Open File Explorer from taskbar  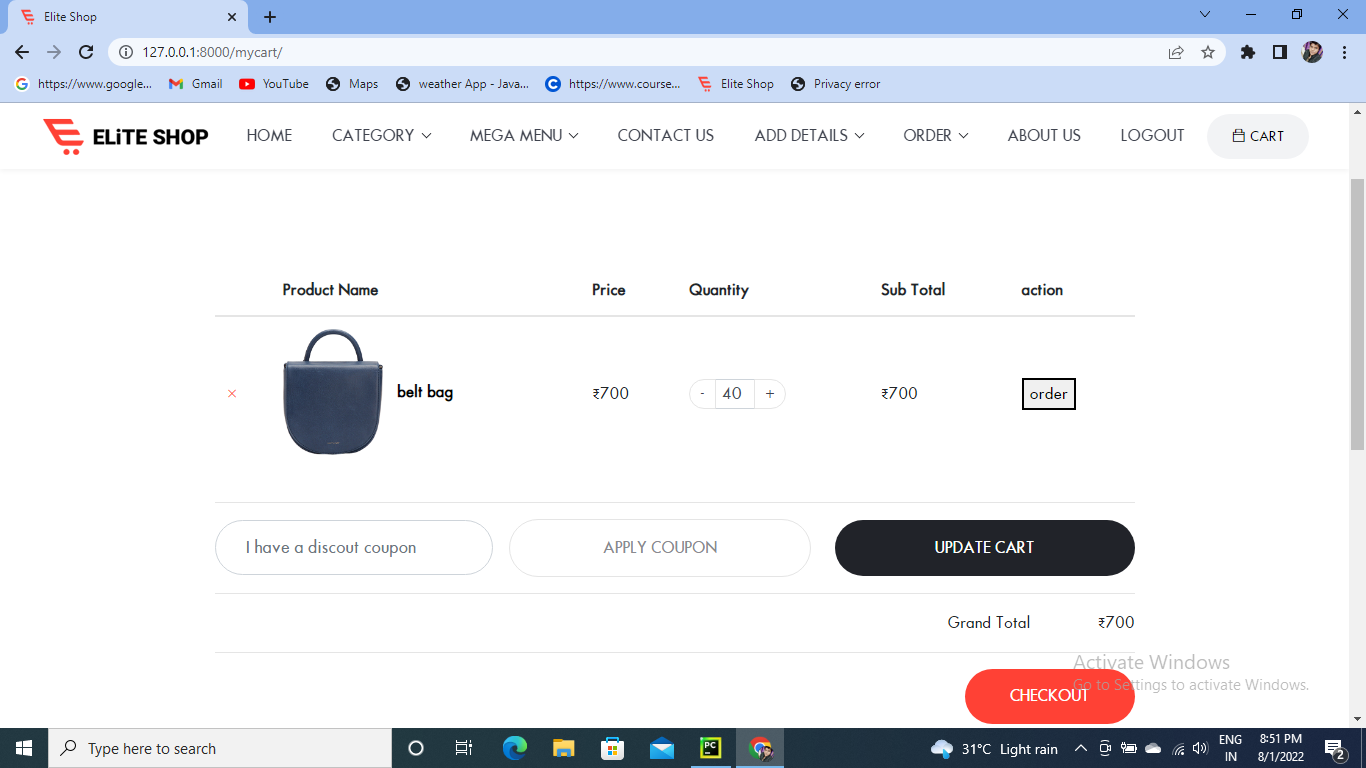(x=564, y=748)
